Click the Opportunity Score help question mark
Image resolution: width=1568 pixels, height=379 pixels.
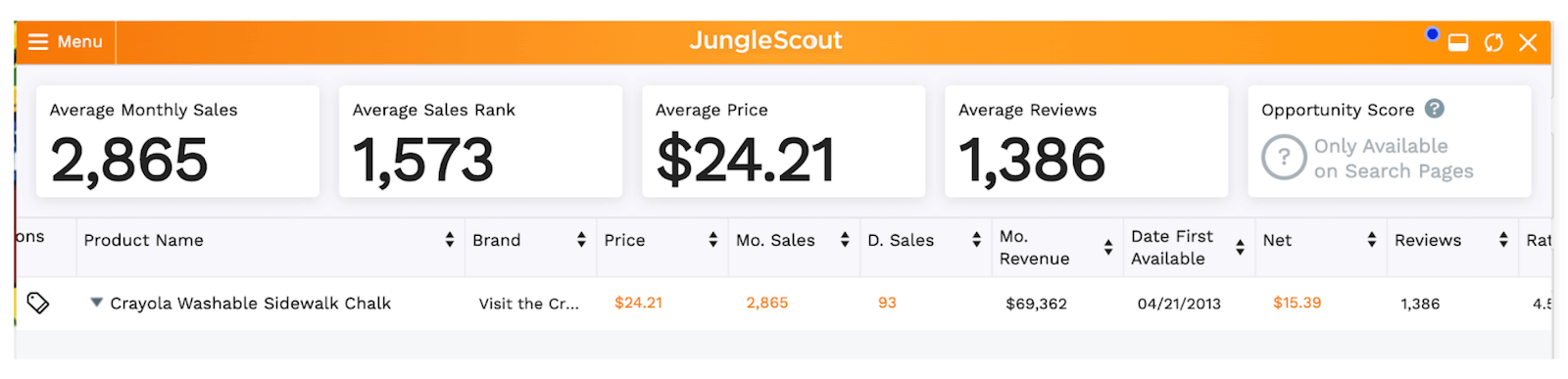tap(1435, 109)
